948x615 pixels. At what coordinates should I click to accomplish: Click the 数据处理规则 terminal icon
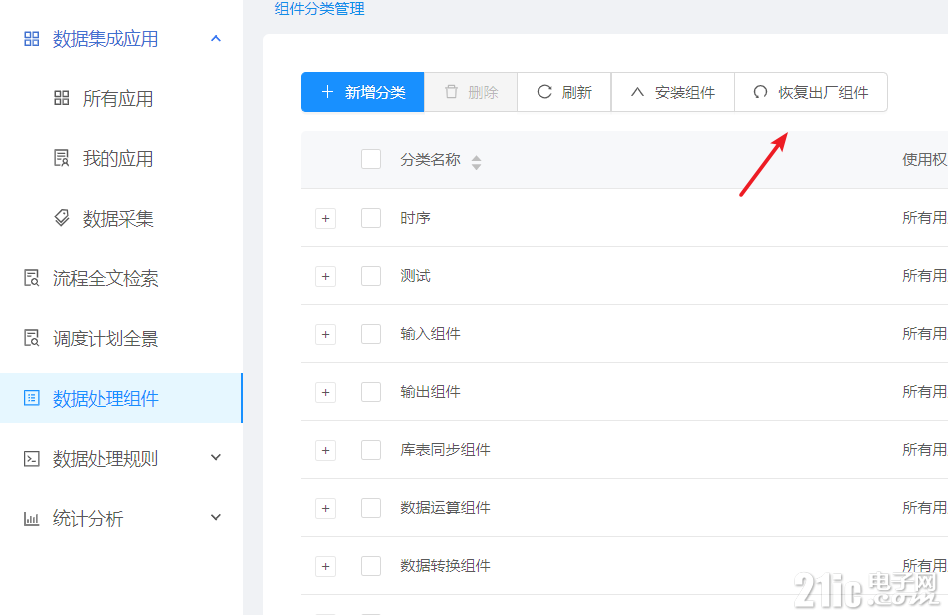tap(31, 458)
